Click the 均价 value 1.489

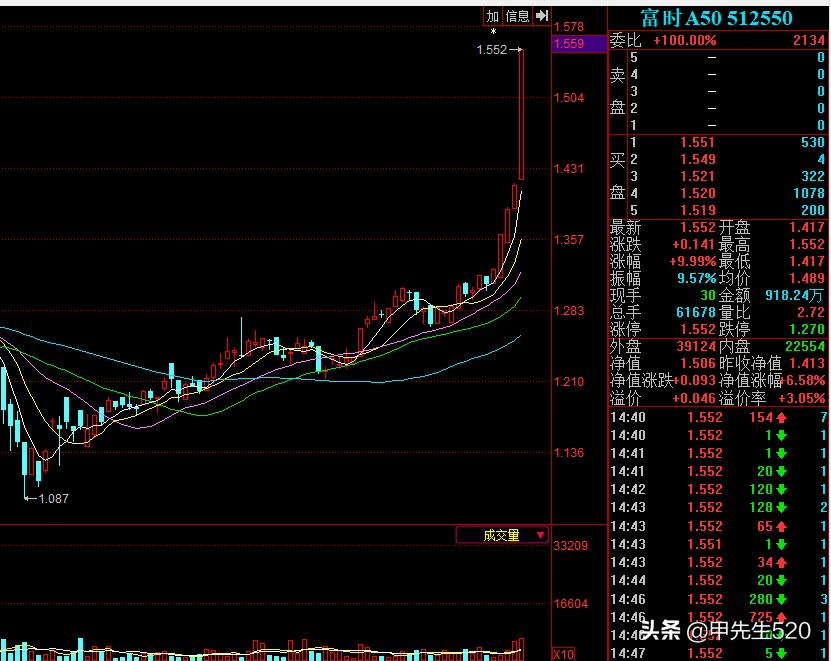[x=807, y=278]
